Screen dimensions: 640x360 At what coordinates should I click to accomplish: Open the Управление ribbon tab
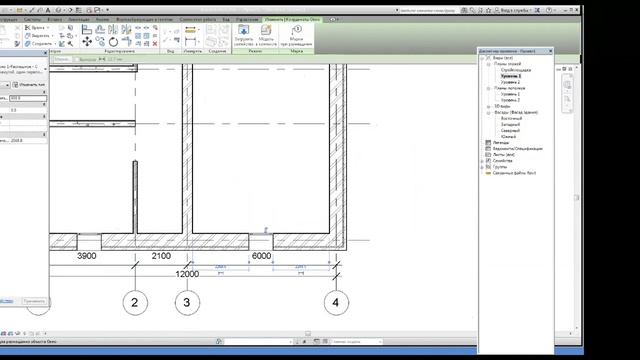247,20
